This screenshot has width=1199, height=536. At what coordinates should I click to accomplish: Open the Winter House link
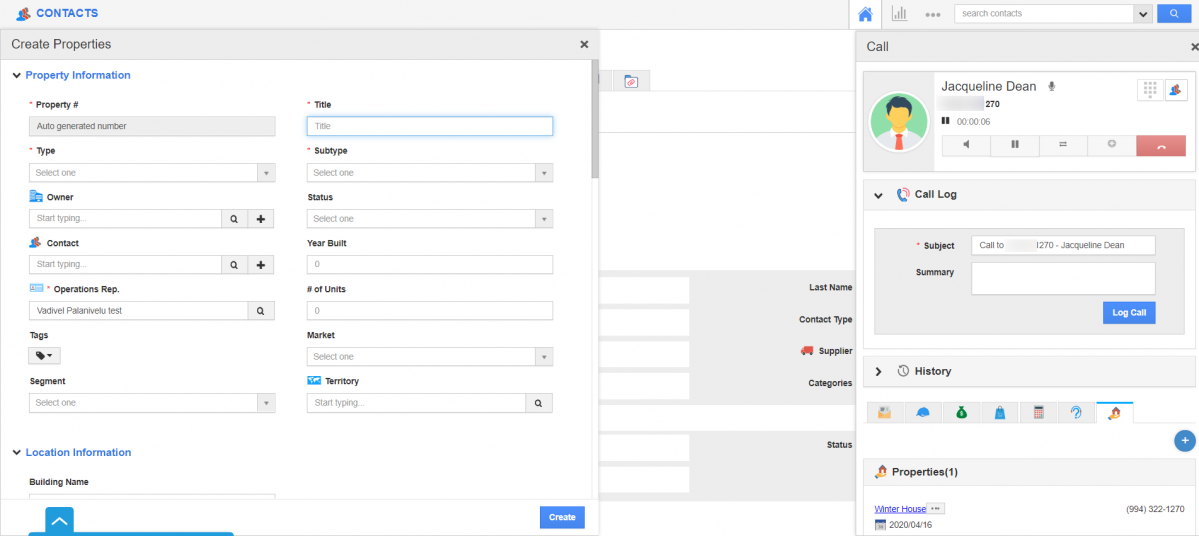point(899,509)
